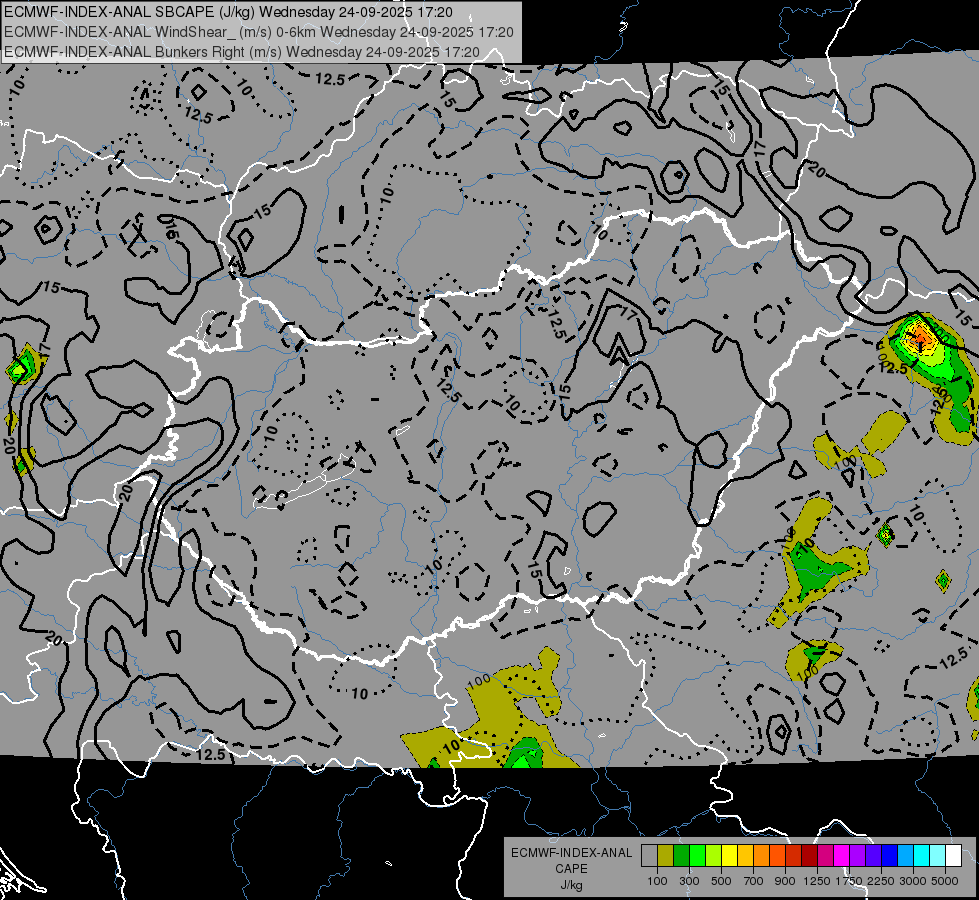Click the legend word CAPE
This screenshot has width=979, height=900.
click(571, 869)
